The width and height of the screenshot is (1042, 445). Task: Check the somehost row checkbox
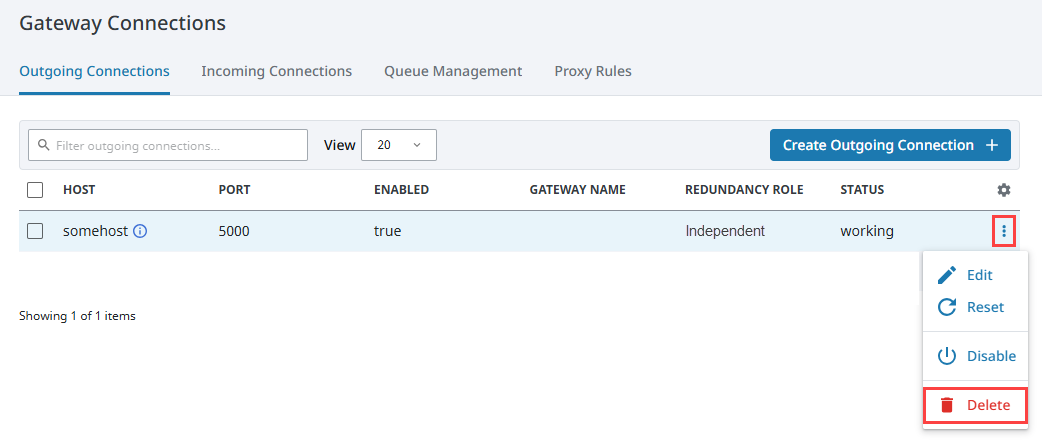[35, 231]
